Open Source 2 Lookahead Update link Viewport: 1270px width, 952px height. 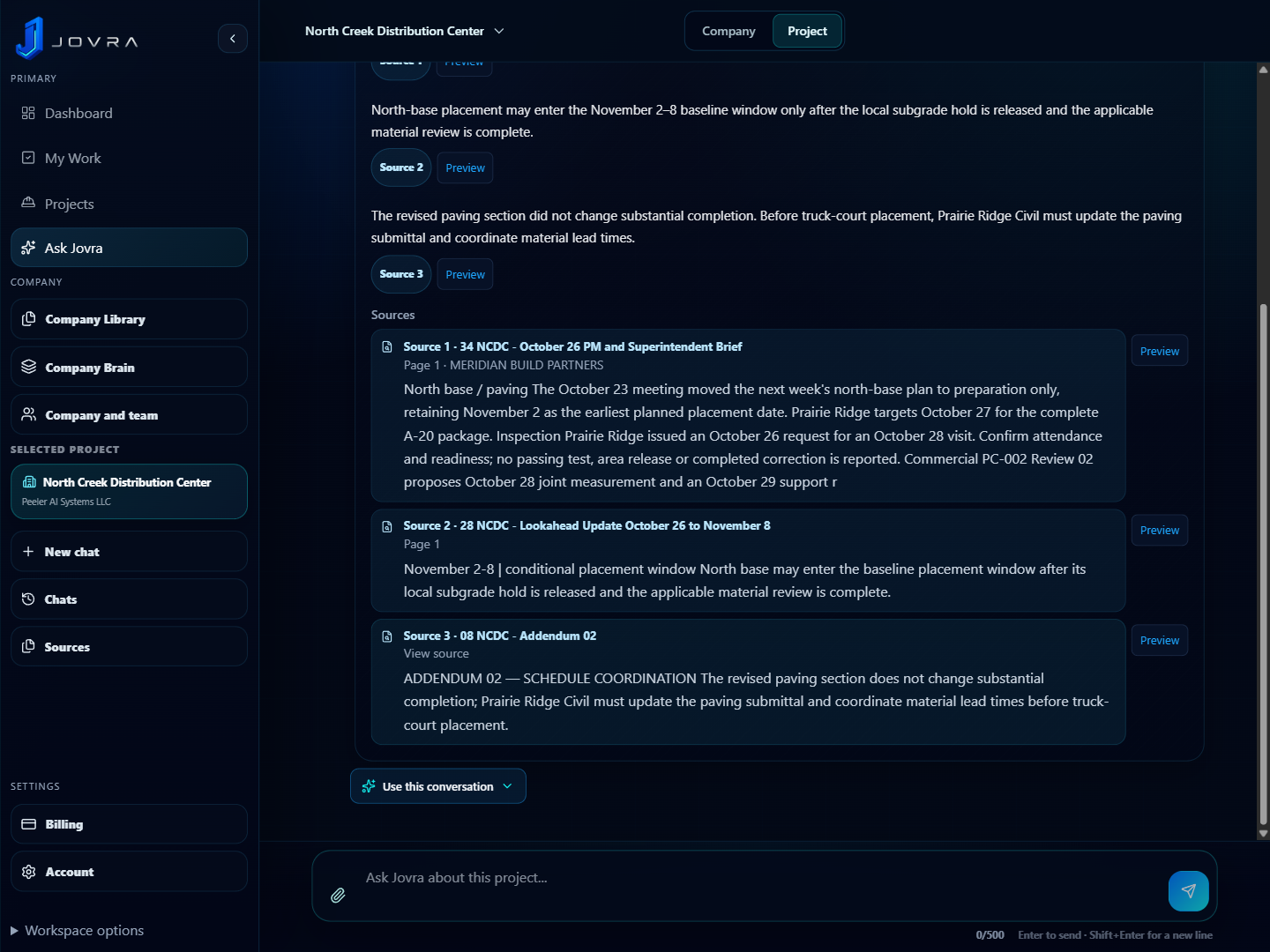click(586, 525)
